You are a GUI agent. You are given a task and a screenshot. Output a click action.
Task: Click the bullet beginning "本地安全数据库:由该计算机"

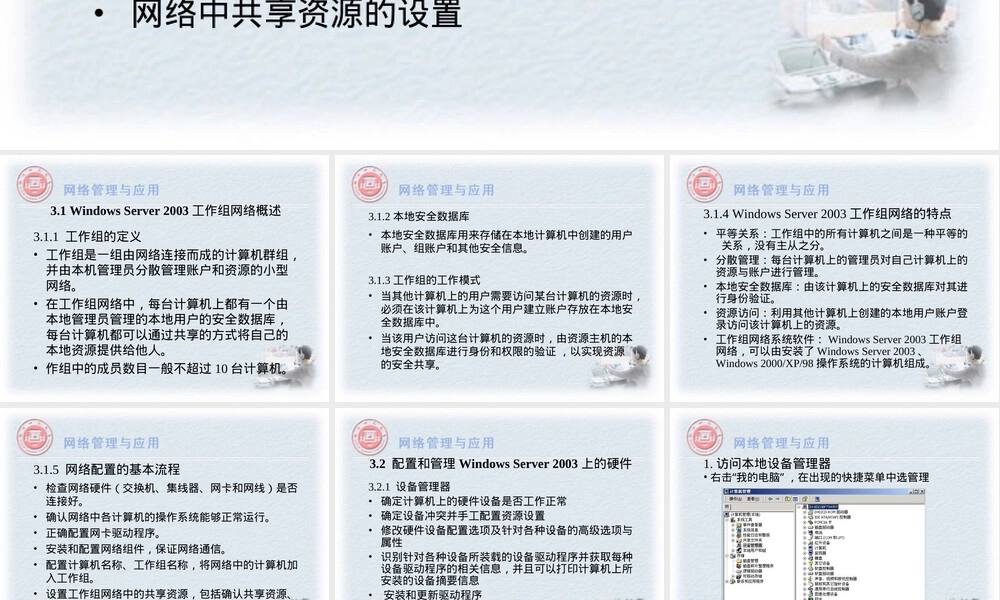841,293
